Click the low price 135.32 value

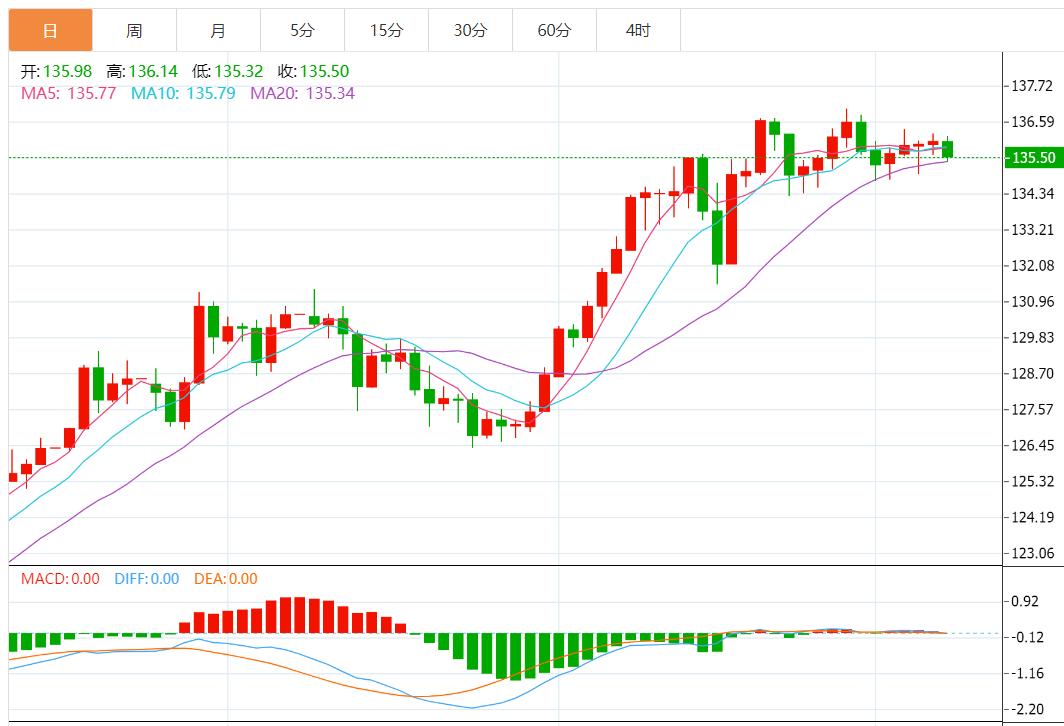[239, 71]
